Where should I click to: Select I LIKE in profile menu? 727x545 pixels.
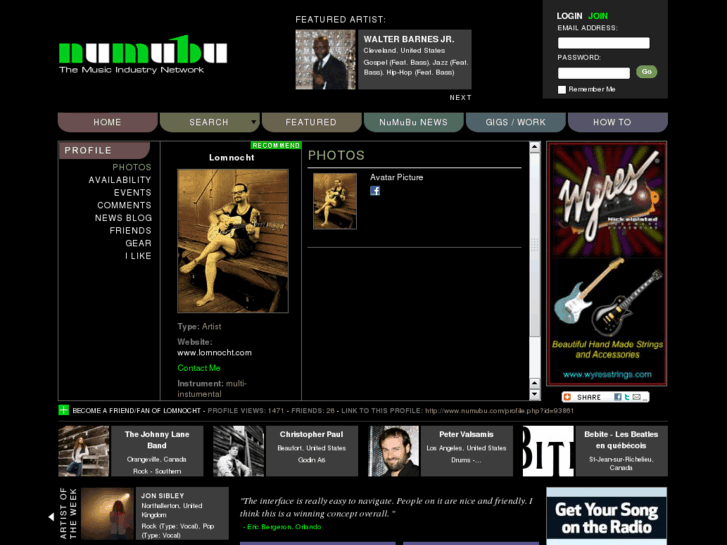[138, 256]
